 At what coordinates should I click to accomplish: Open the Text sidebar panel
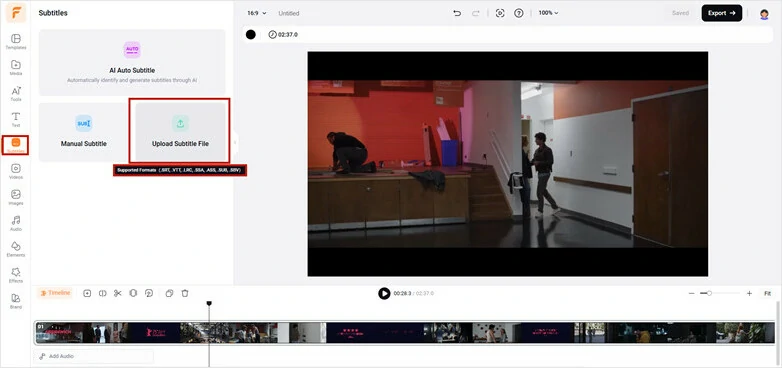pos(15,119)
